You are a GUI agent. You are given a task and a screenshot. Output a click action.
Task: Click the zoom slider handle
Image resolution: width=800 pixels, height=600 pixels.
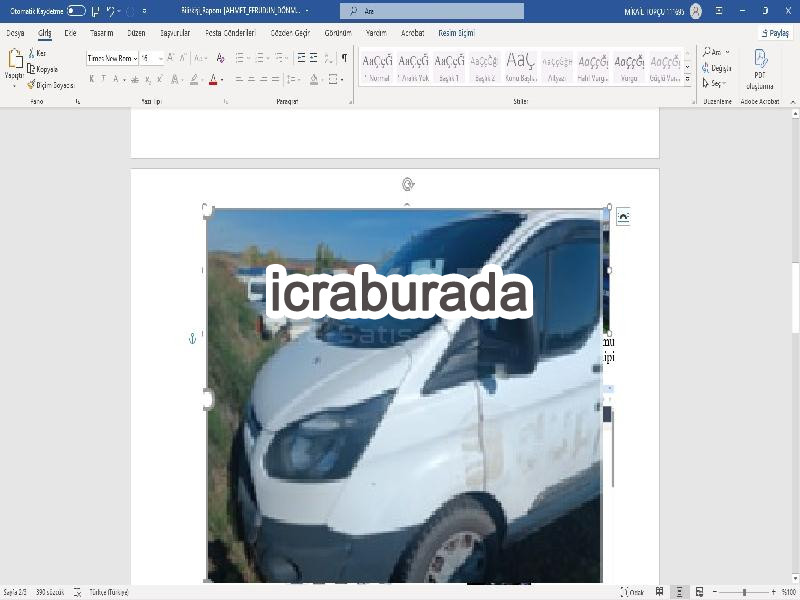coord(744,592)
